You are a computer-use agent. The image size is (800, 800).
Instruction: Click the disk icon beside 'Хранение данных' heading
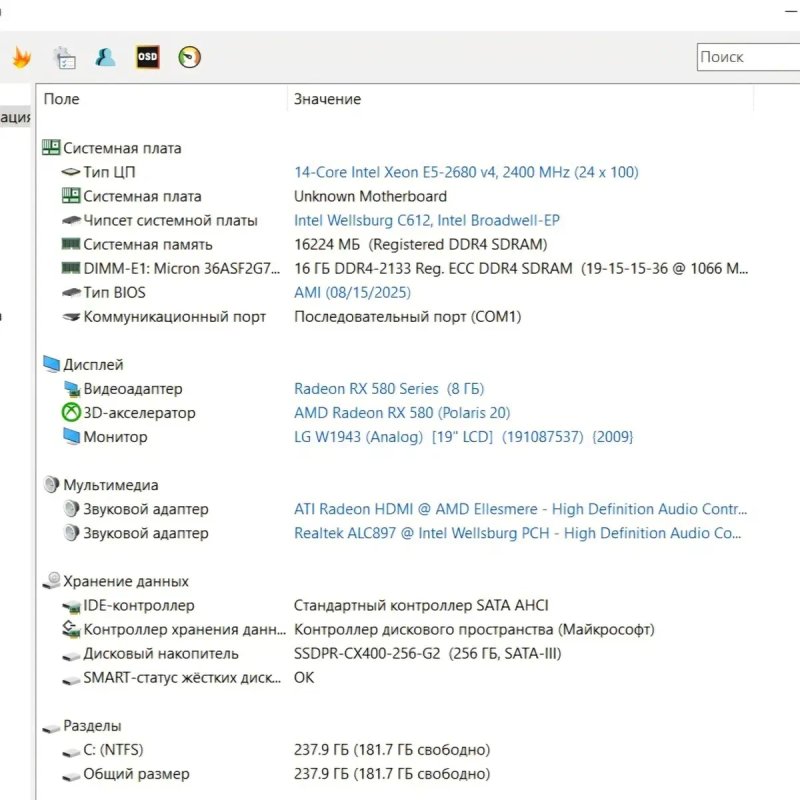point(52,581)
